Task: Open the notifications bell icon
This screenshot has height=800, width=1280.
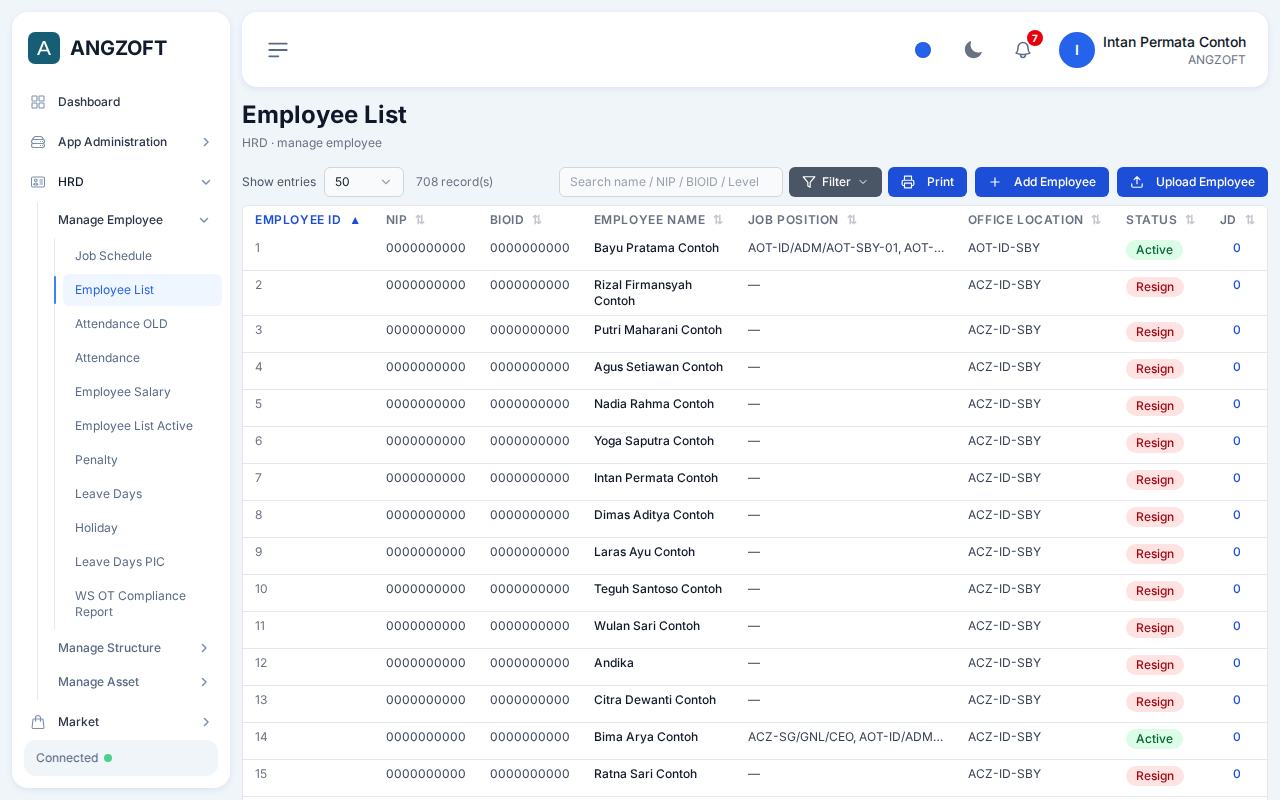Action: point(1023,50)
